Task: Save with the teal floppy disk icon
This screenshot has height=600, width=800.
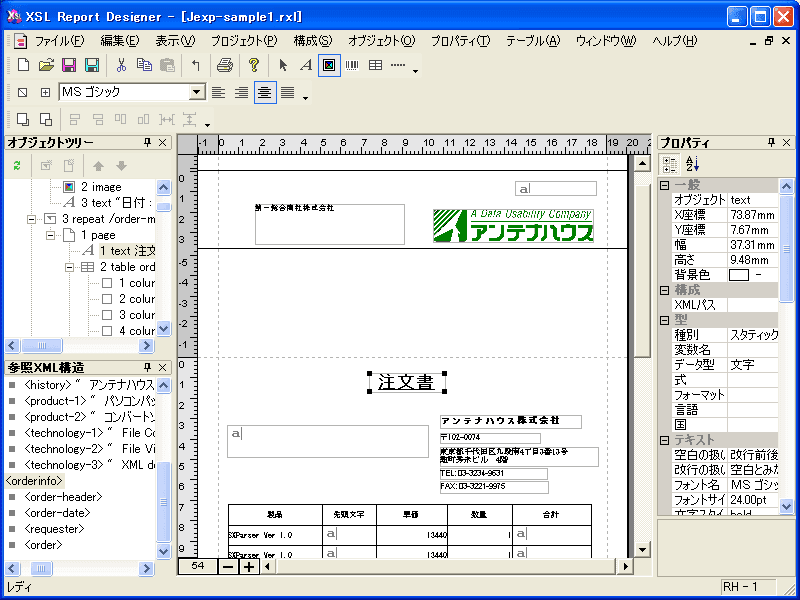Action: coord(92,65)
